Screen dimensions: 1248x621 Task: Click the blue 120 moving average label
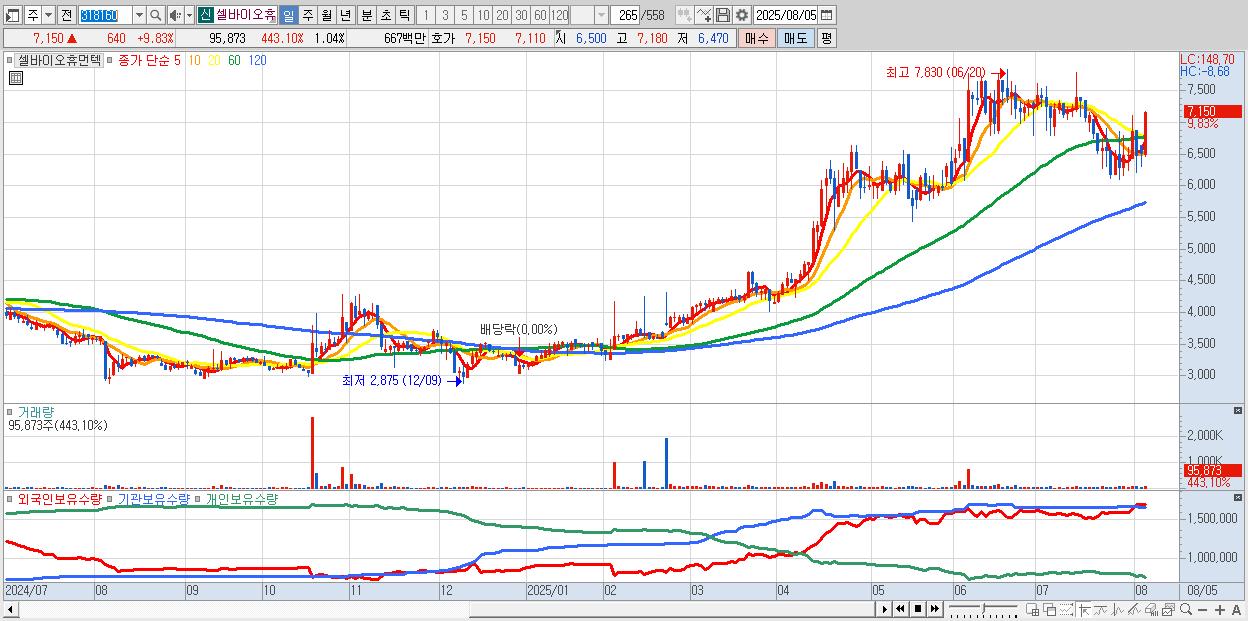click(257, 60)
